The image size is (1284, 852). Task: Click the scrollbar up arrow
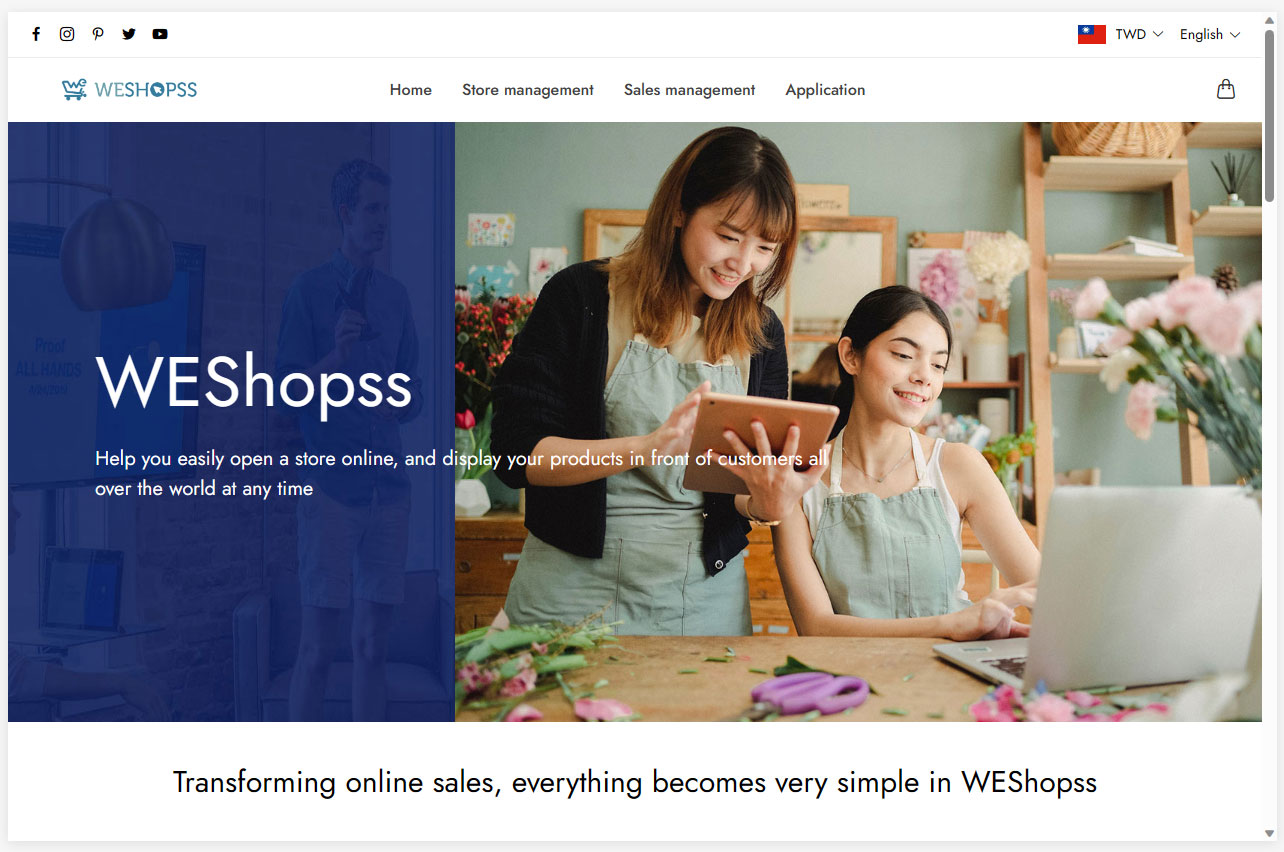[x=1270, y=20]
